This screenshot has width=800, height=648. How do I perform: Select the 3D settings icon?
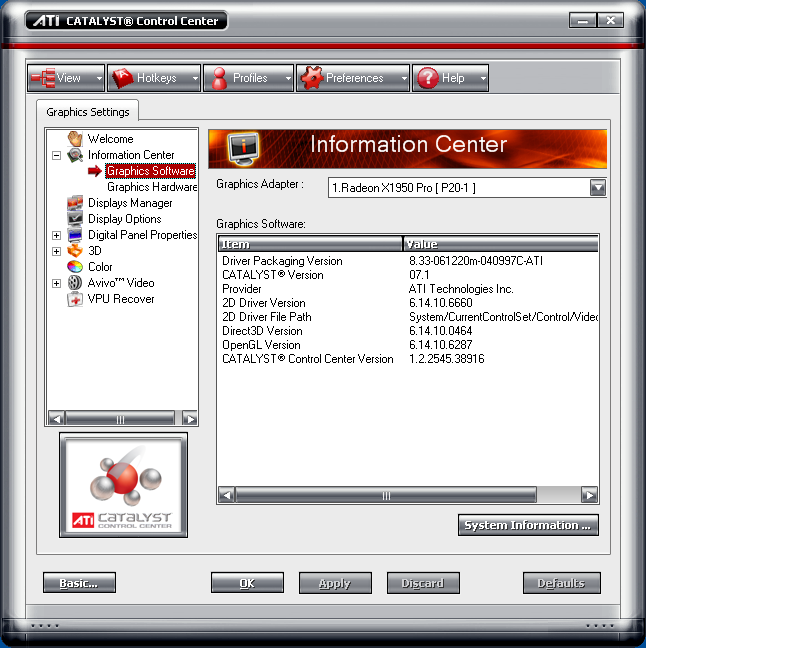pos(75,251)
